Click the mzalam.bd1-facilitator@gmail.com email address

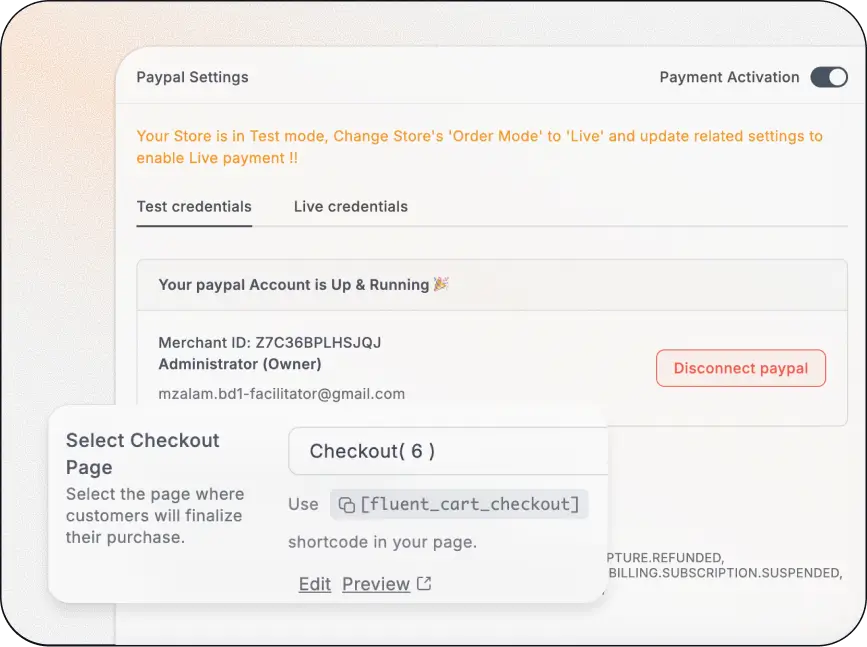point(281,394)
